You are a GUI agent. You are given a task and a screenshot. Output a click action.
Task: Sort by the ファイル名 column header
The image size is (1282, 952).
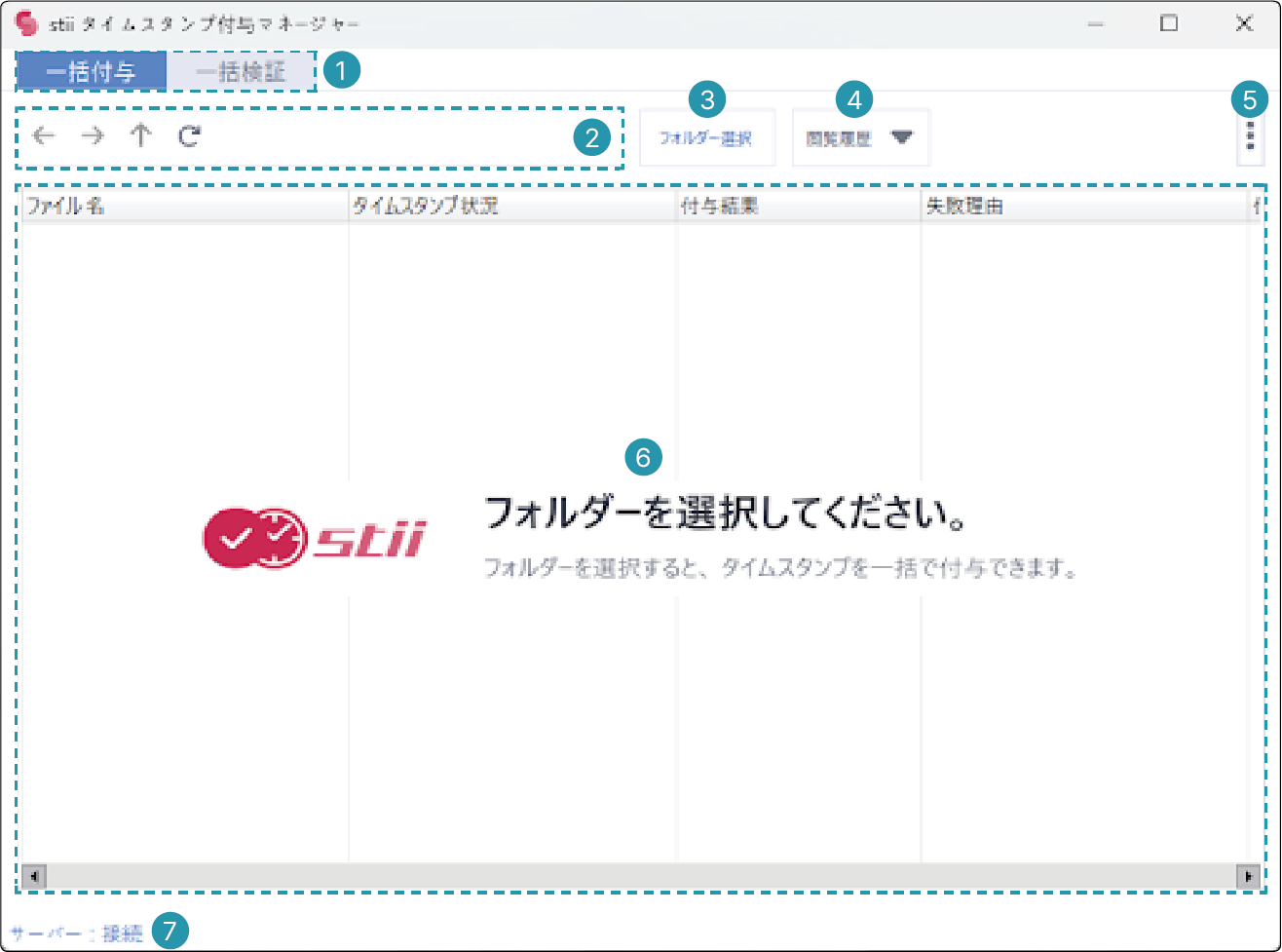[185, 207]
